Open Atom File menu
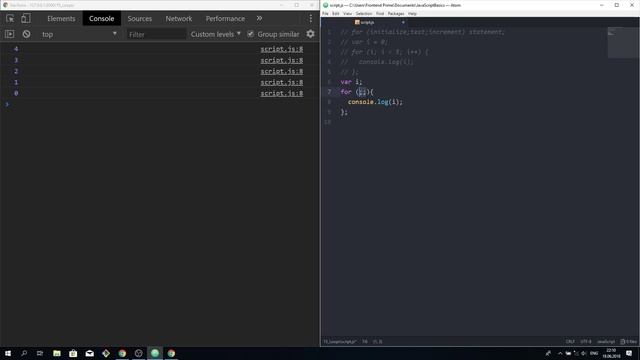This screenshot has width=640, height=360. [325, 13]
